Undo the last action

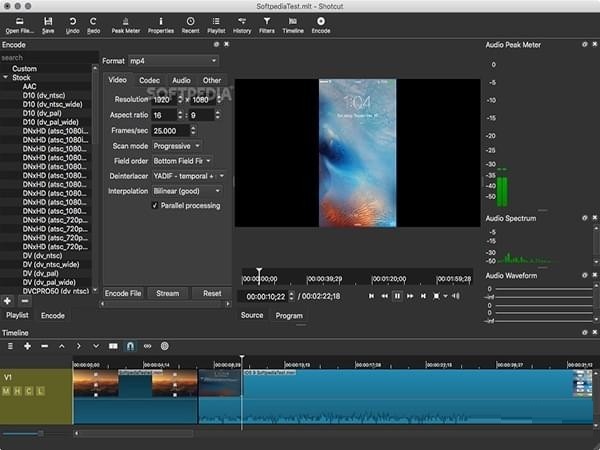click(72, 26)
